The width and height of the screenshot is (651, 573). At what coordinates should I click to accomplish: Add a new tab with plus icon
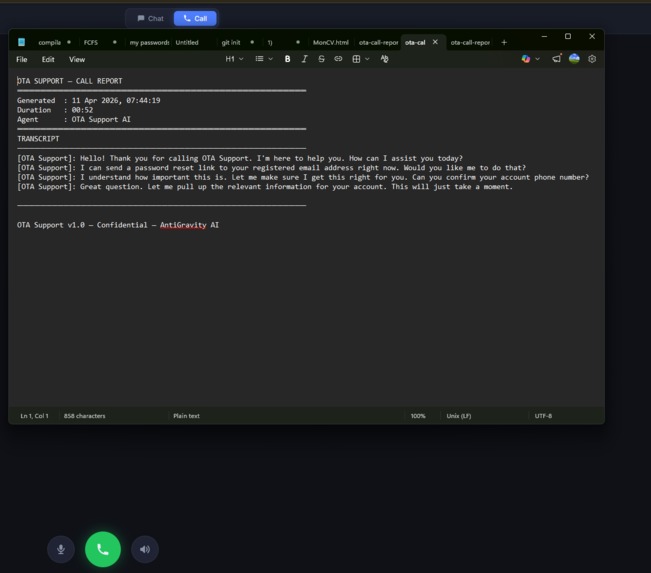click(x=504, y=42)
